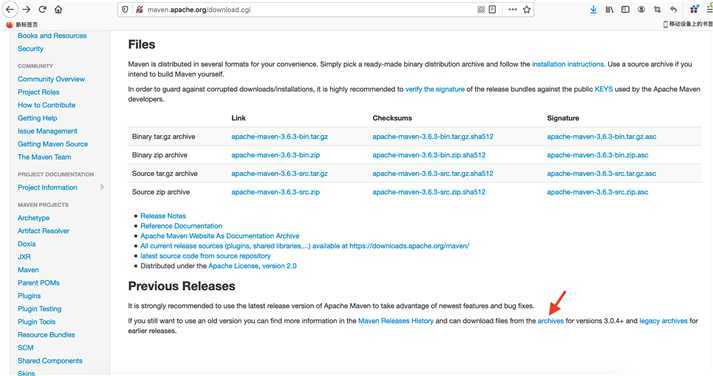This screenshot has width=713, height=376.
Task: Open apache-maven-3.6.3-bin.tar.gz.sha512 checksum
Action: 433,136
